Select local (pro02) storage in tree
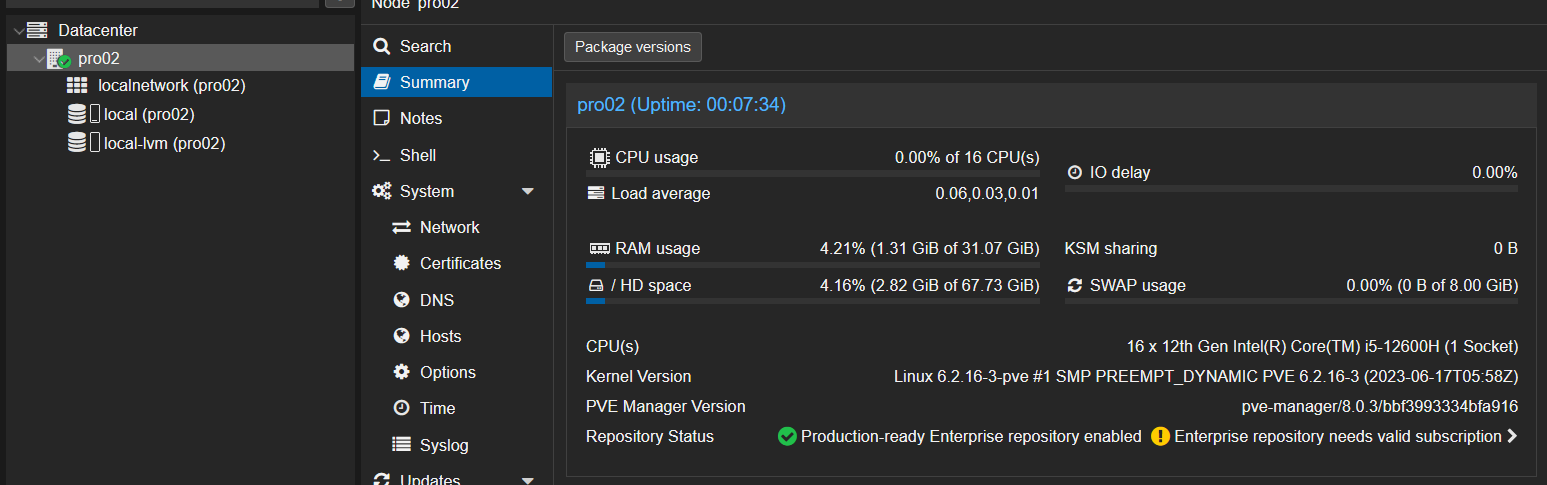 (148, 114)
